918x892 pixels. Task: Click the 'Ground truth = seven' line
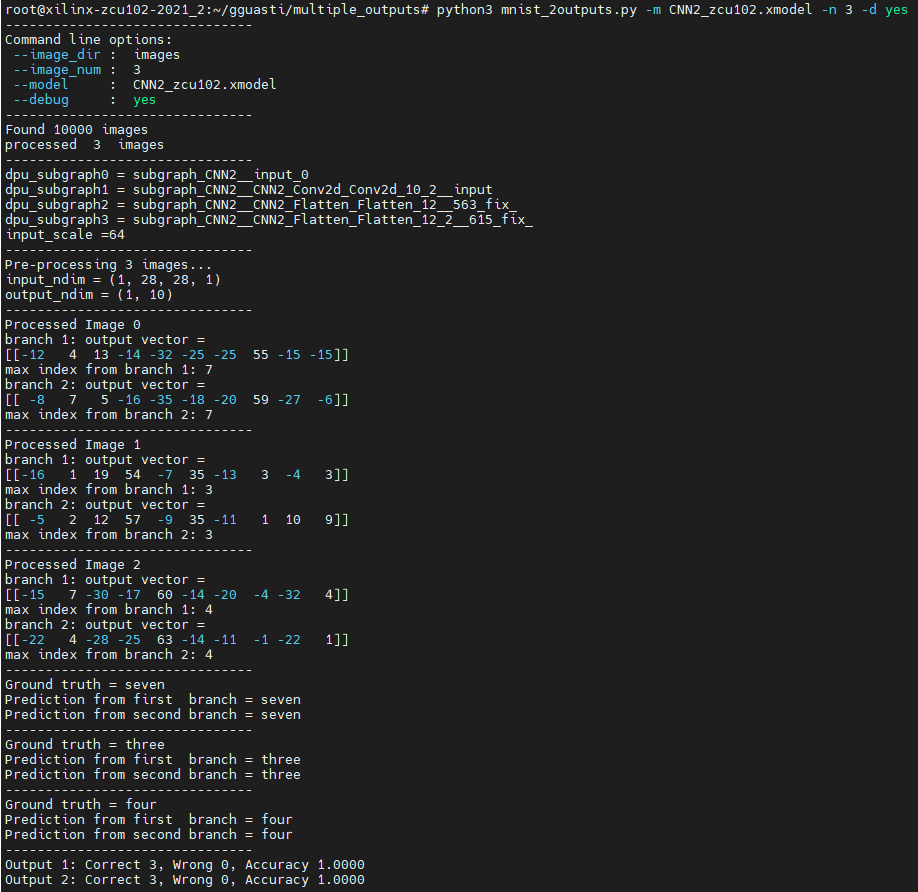84,684
